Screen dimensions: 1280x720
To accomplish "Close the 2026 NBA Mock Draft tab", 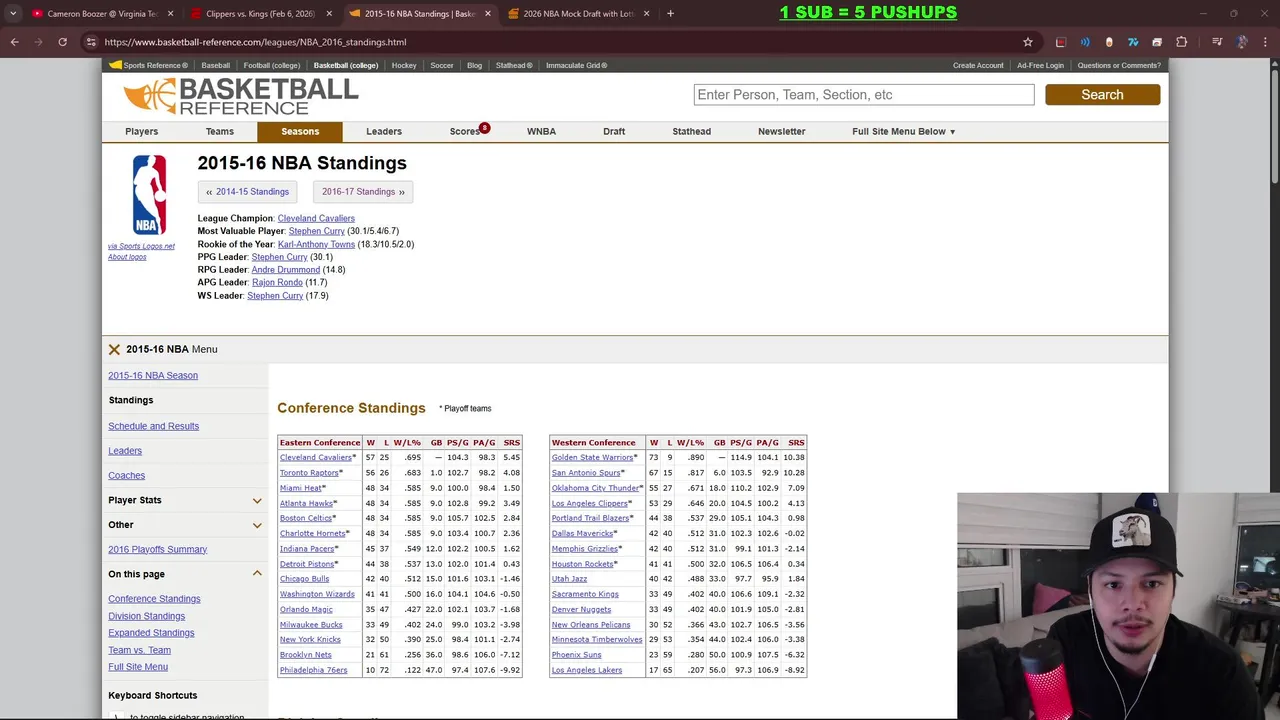I will tap(646, 14).
